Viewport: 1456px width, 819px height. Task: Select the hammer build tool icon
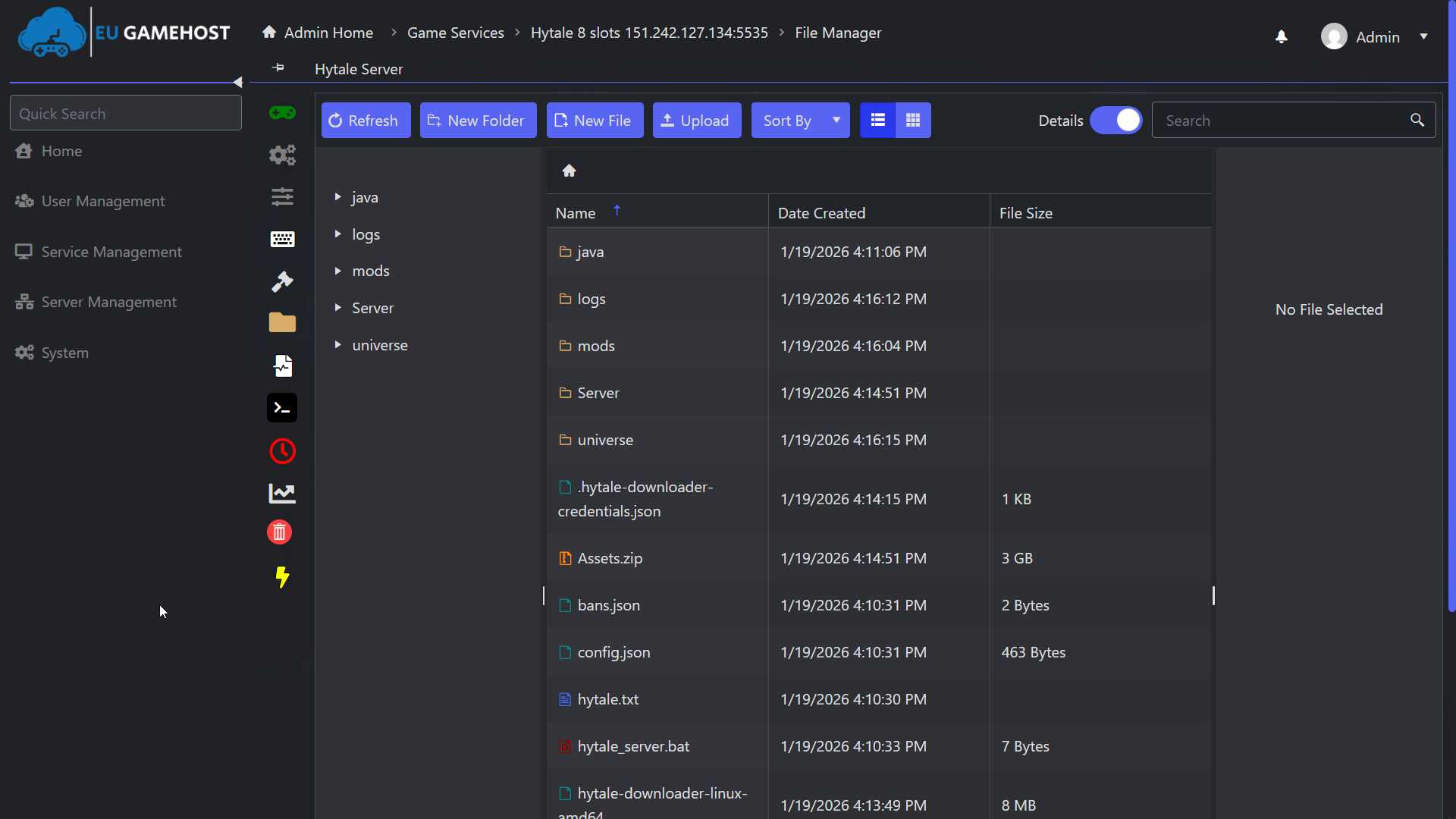pos(281,281)
